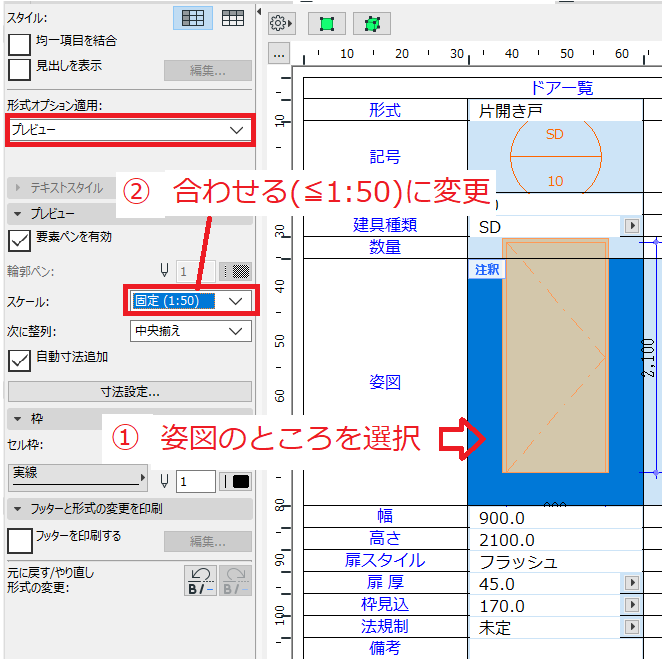Select the blue 姿図 preview cell
This screenshot has height=659, width=671.
point(555,382)
